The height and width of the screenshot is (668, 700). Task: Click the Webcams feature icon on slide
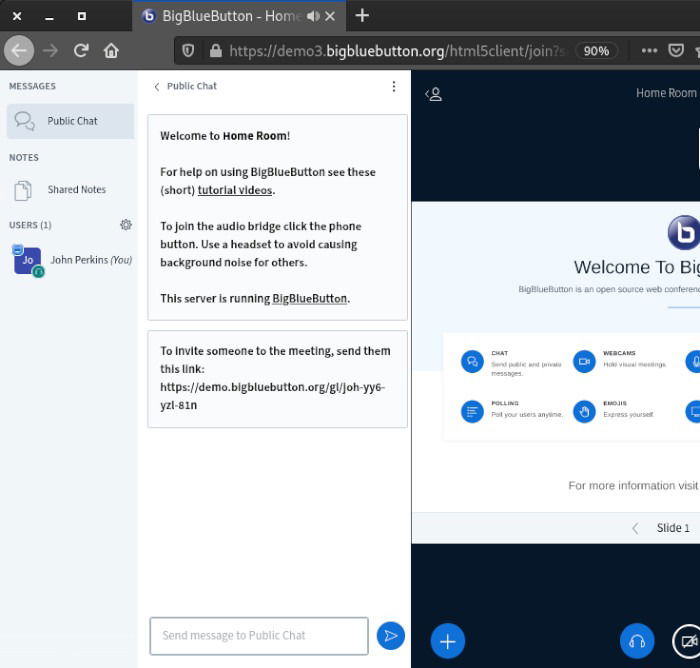(584, 361)
